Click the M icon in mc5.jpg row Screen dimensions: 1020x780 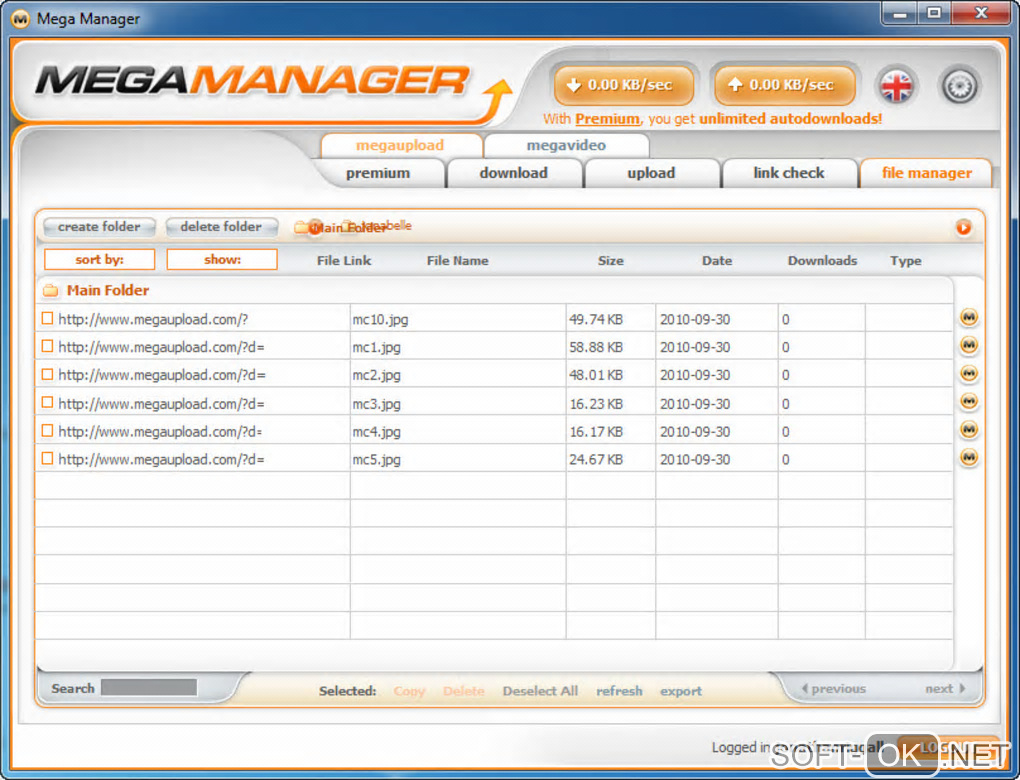[969, 457]
